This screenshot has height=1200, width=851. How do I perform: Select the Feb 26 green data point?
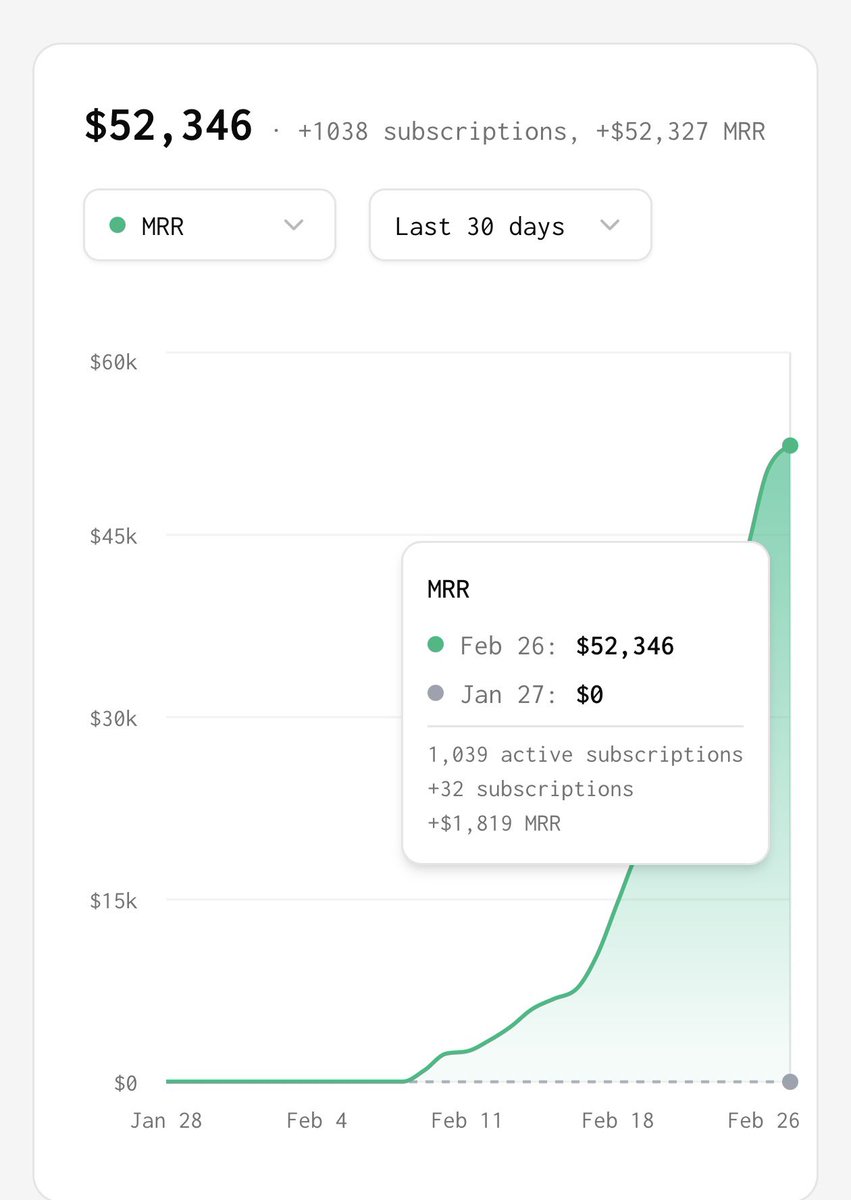coord(790,445)
